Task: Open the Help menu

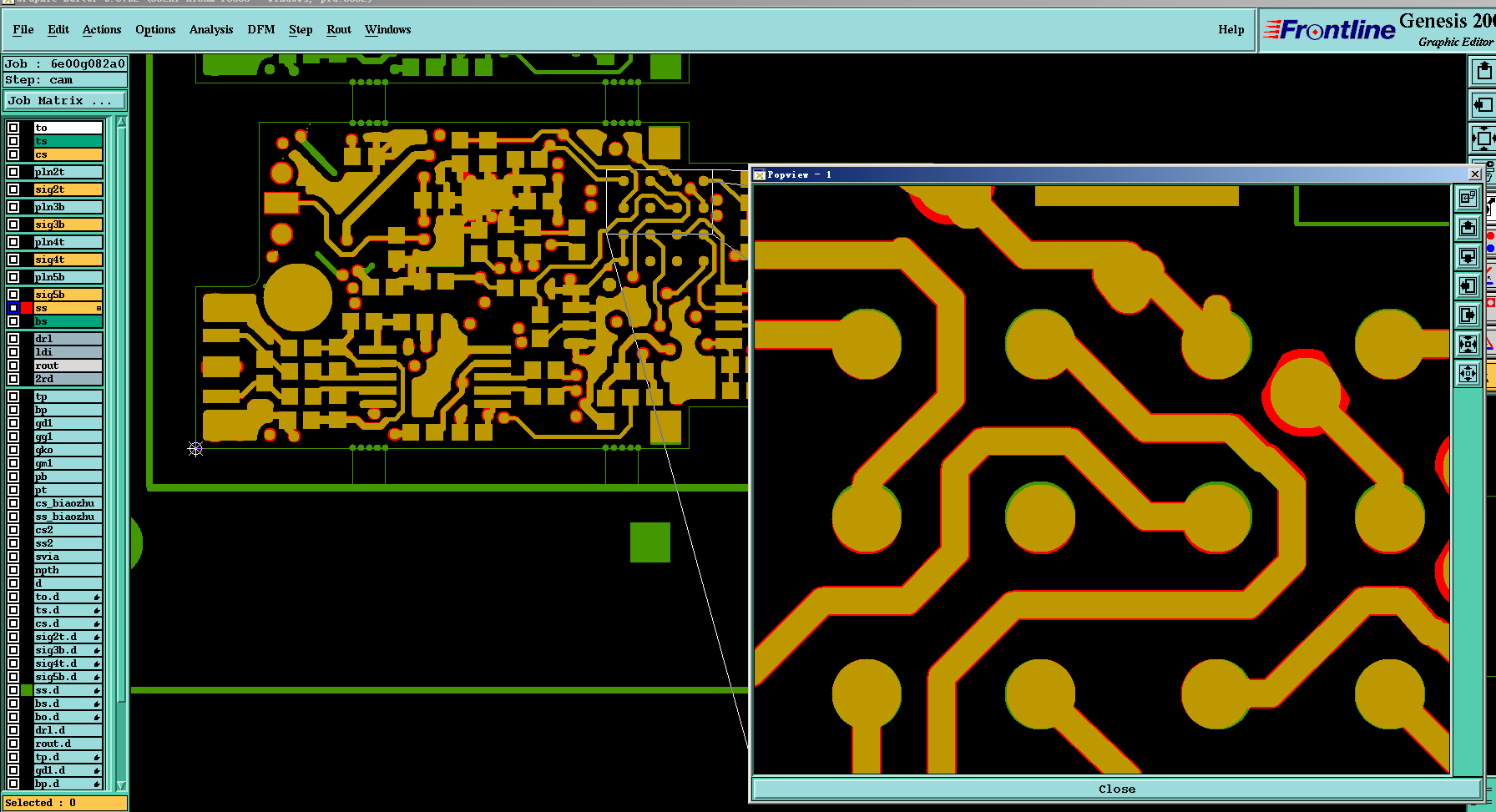Action: click(x=1231, y=29)
